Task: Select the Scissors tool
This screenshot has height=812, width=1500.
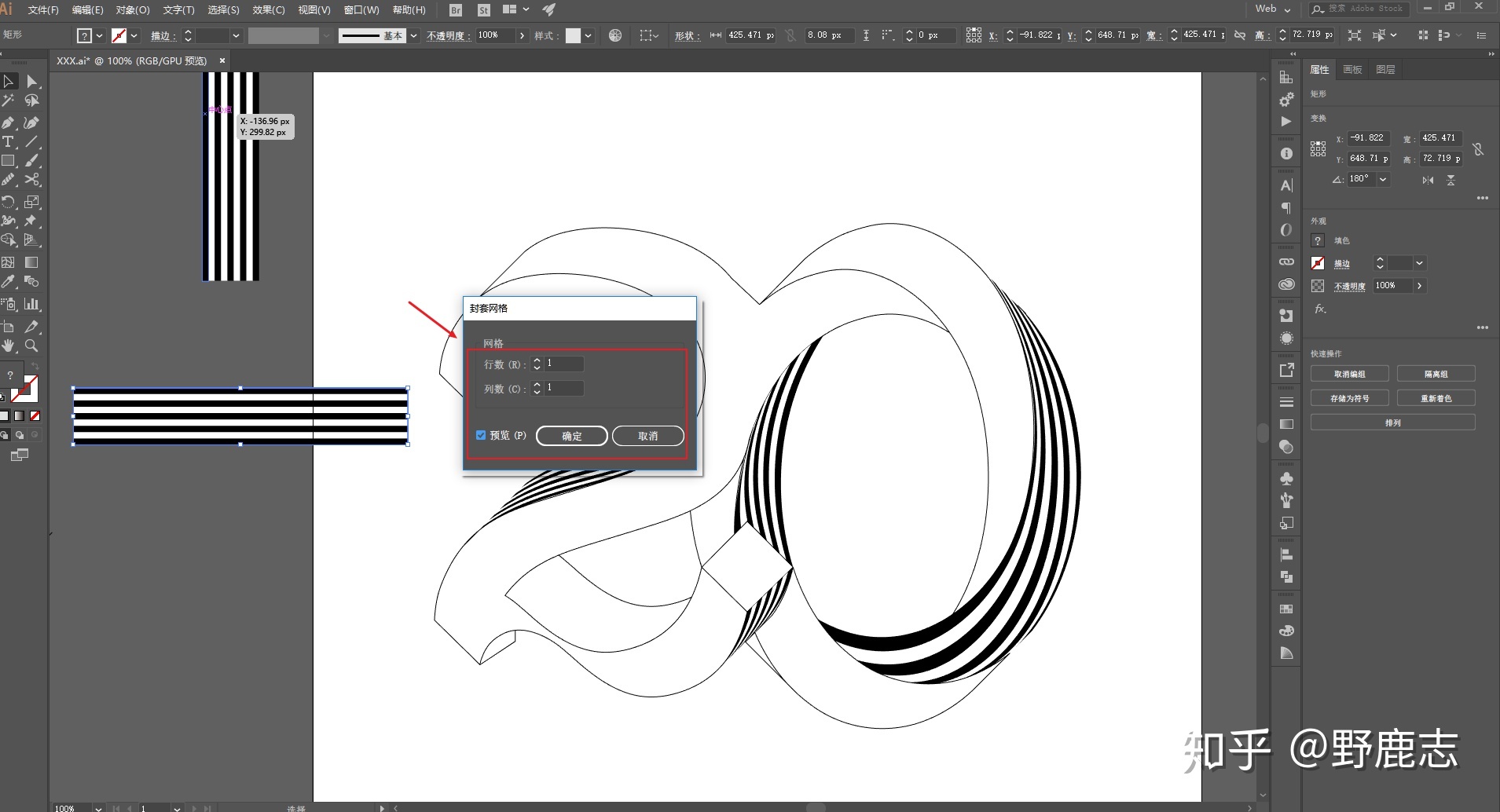Action: (x=31, y=180)
